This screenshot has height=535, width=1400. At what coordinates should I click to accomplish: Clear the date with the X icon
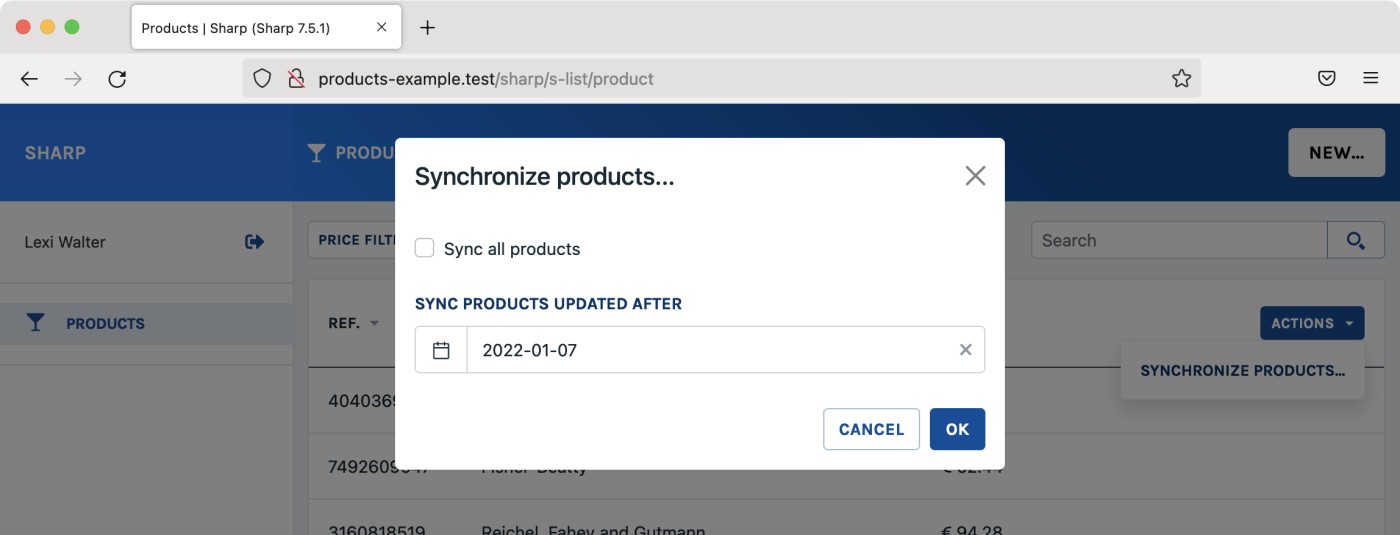(x=965, y=350)
